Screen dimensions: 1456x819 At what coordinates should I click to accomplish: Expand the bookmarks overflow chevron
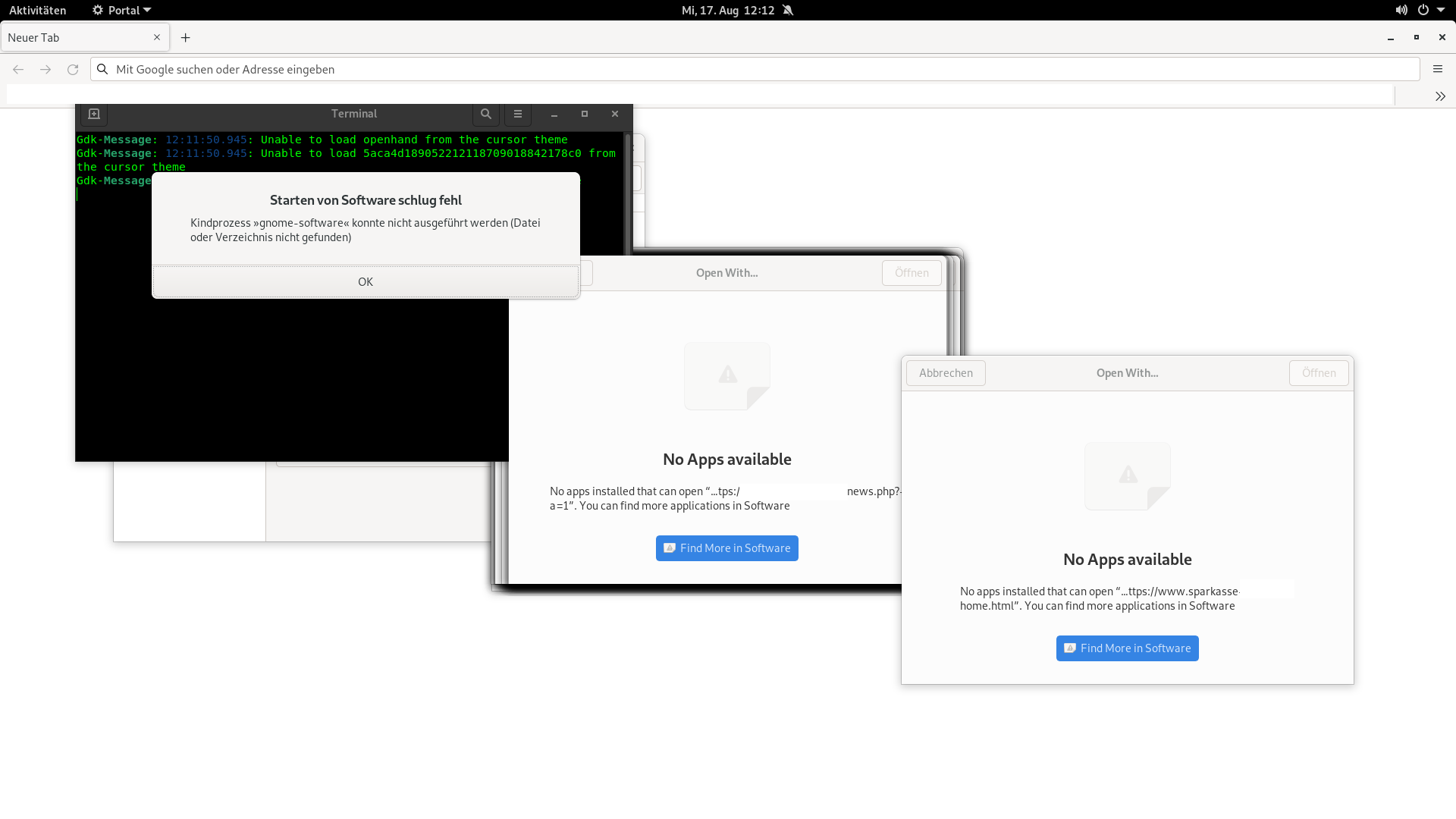point(1439,96)
